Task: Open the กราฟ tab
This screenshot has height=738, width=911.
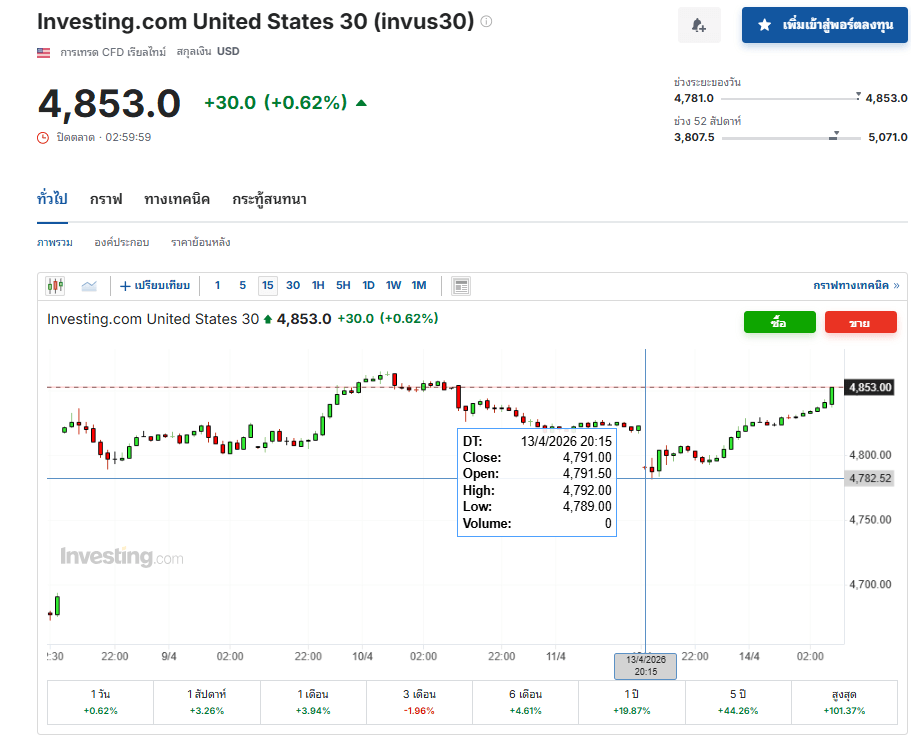Action: [106, 199]
